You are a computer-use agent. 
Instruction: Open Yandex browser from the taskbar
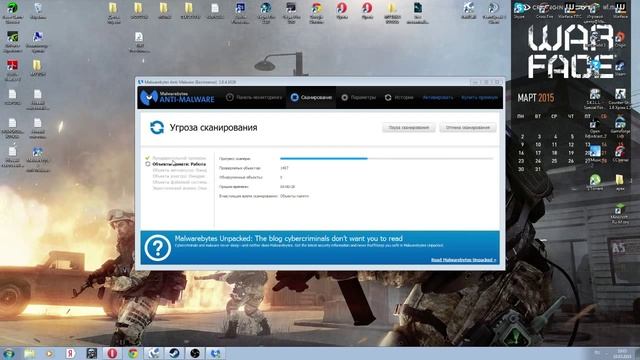point(71,353)
